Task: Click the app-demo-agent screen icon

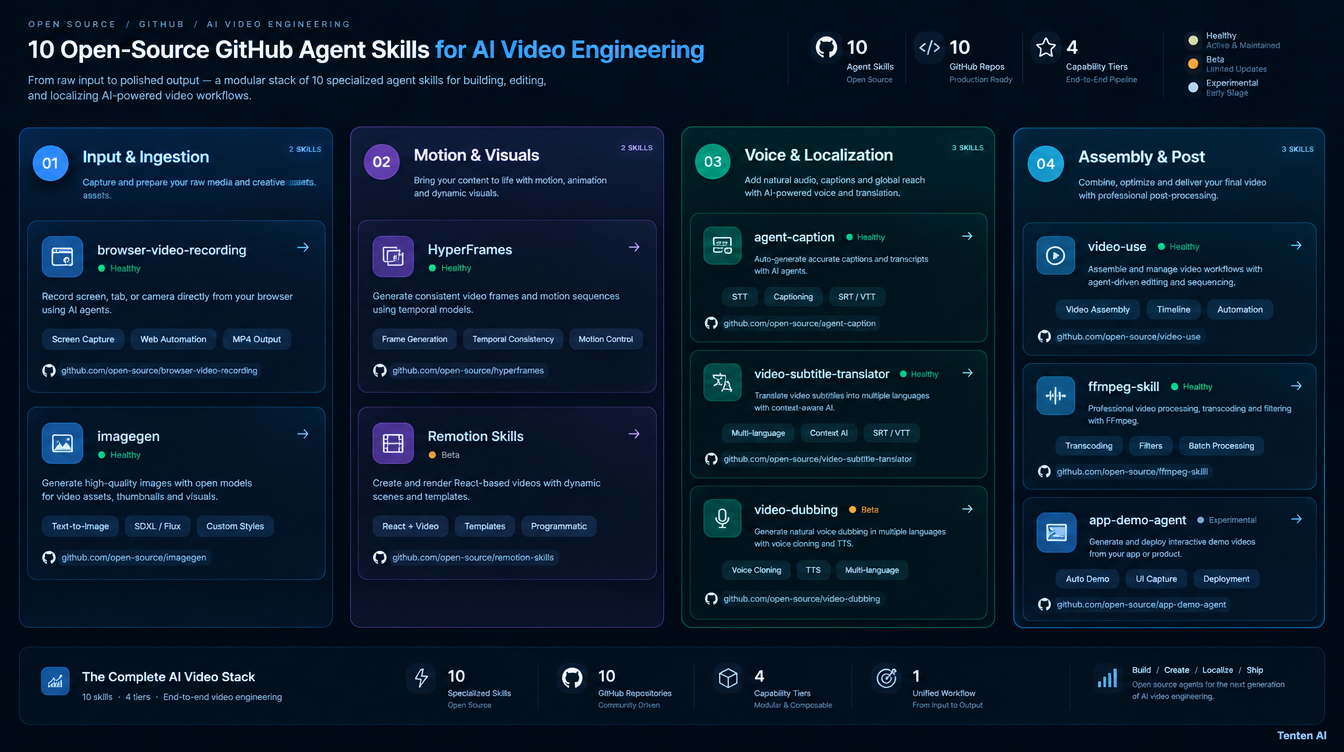Action: click(1055, 532)
